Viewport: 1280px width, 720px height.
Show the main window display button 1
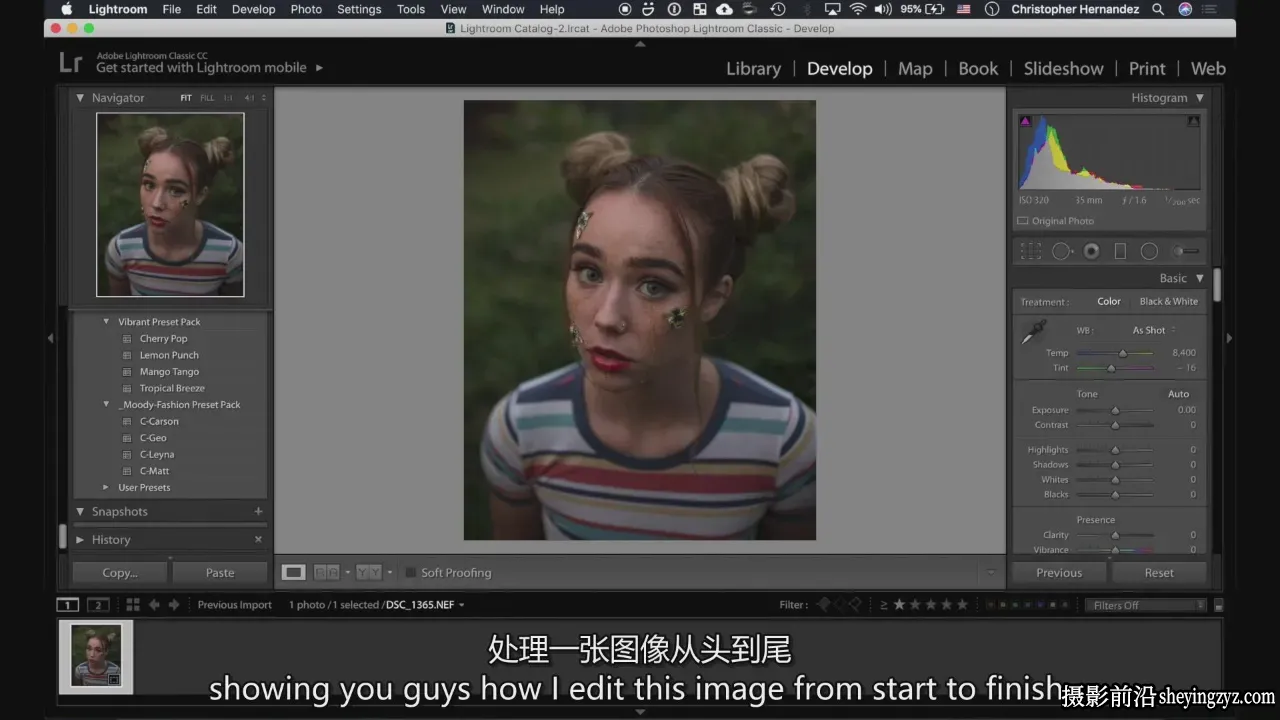(67, 605)
